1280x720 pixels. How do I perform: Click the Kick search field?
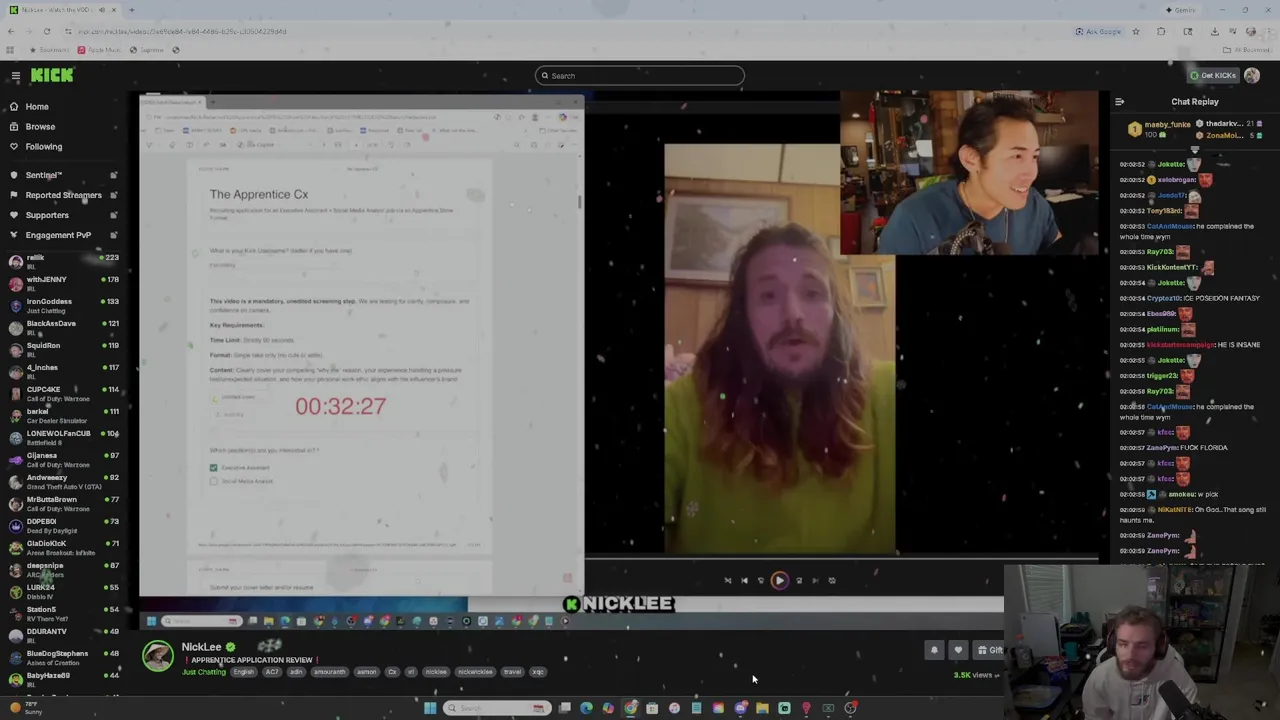click(640, 75)
